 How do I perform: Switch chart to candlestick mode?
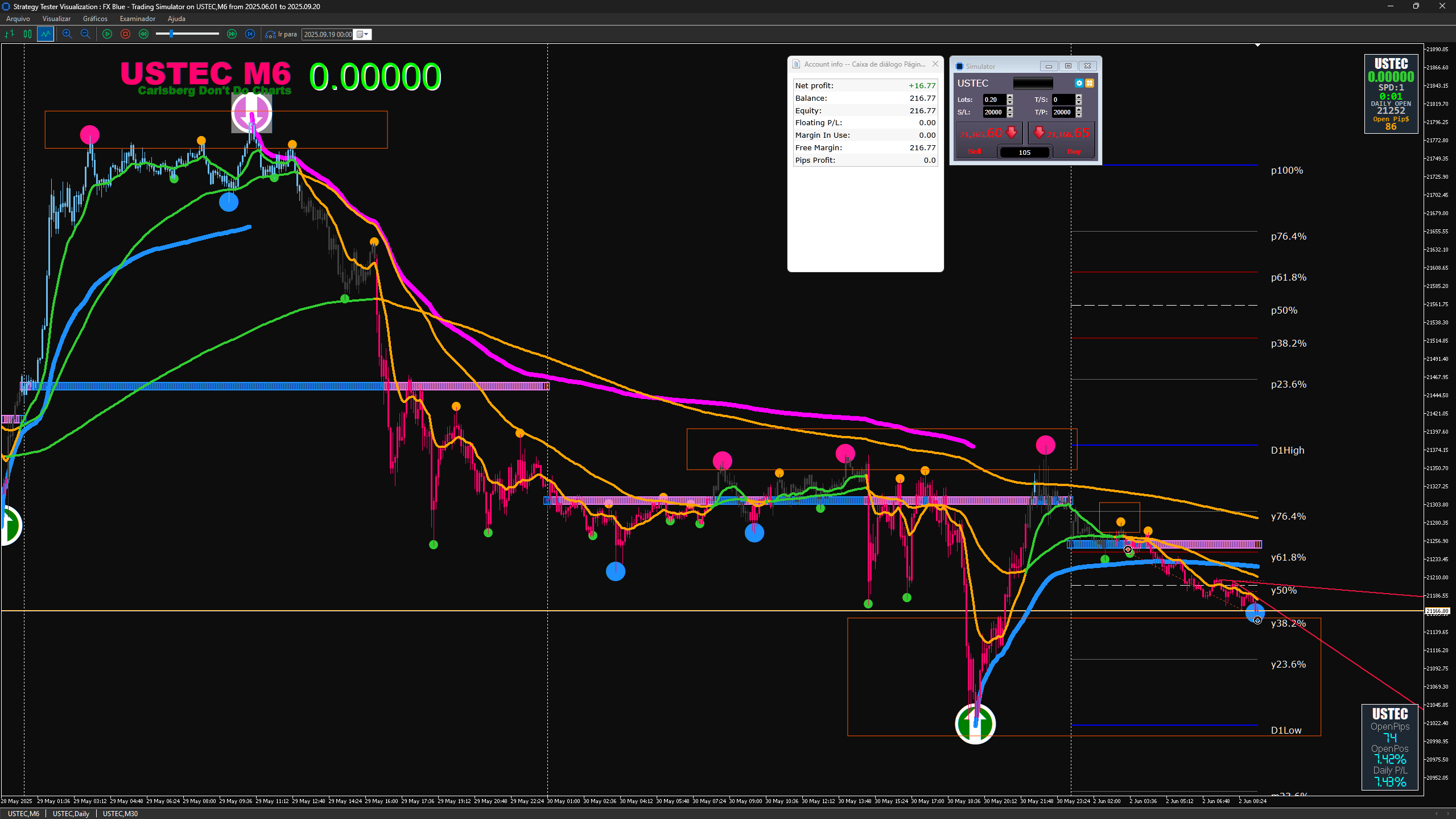pos(27,34)
